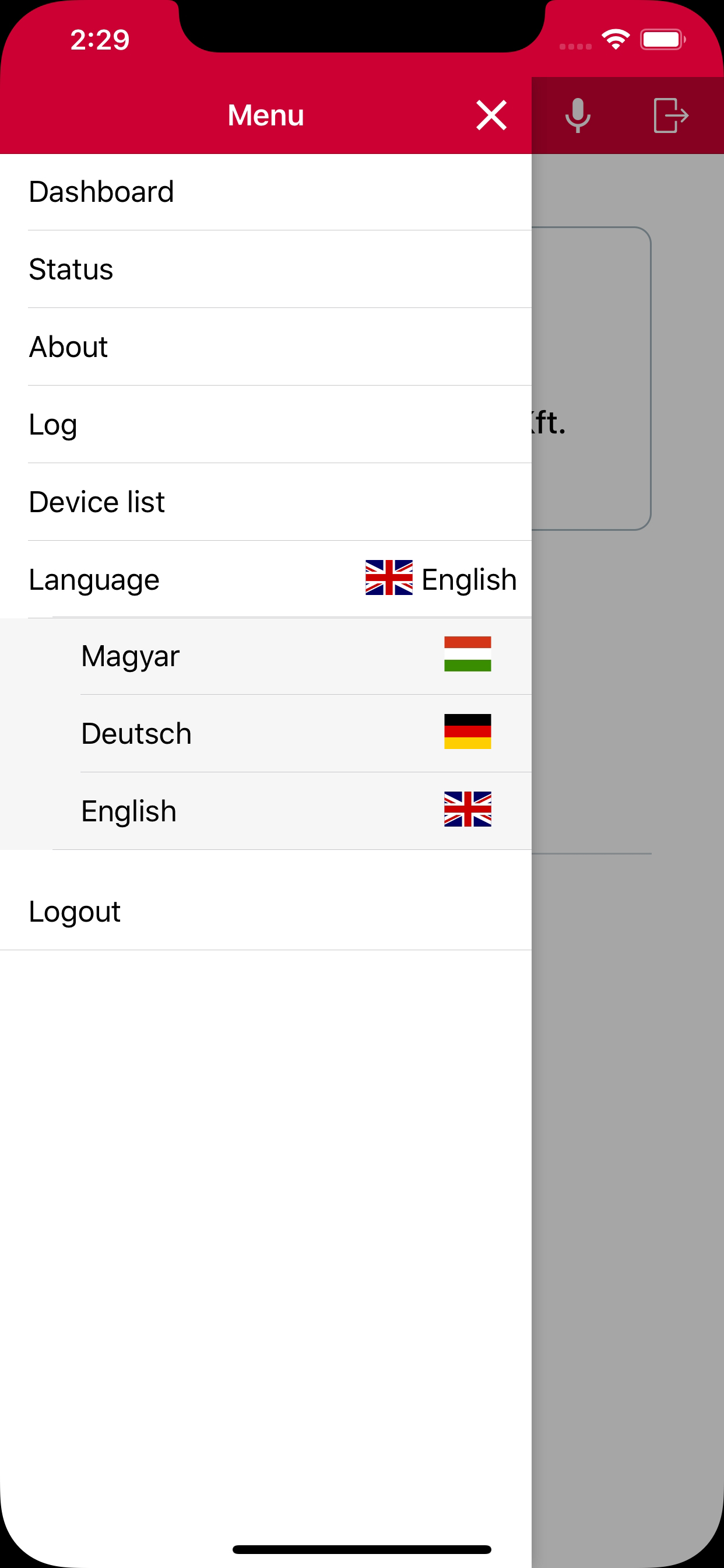Tap the logout arrow icon in header
This screenshot has width=724, height=1568.
pos(671,115)
